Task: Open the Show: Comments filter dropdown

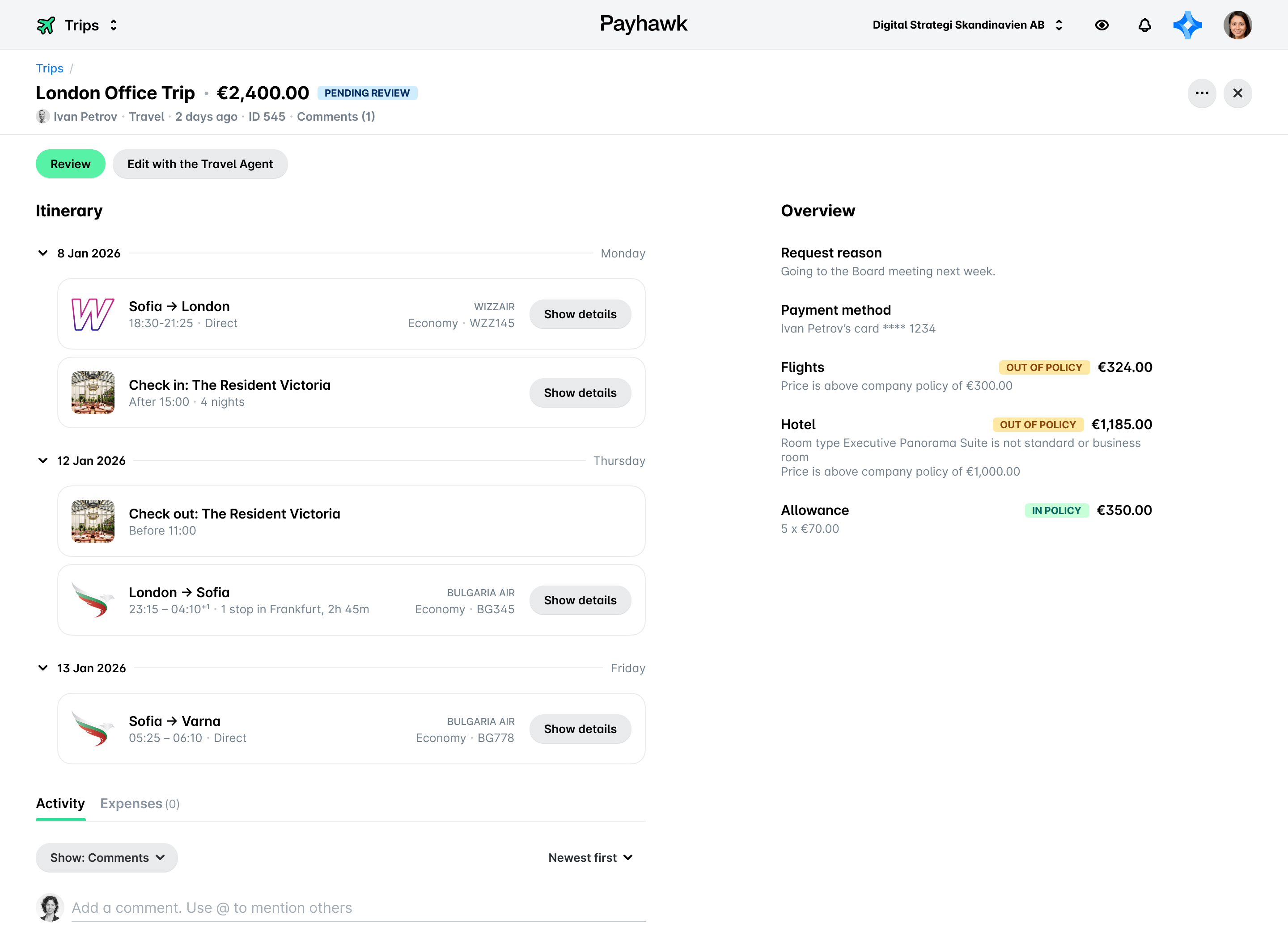Action: click(107, 858)
